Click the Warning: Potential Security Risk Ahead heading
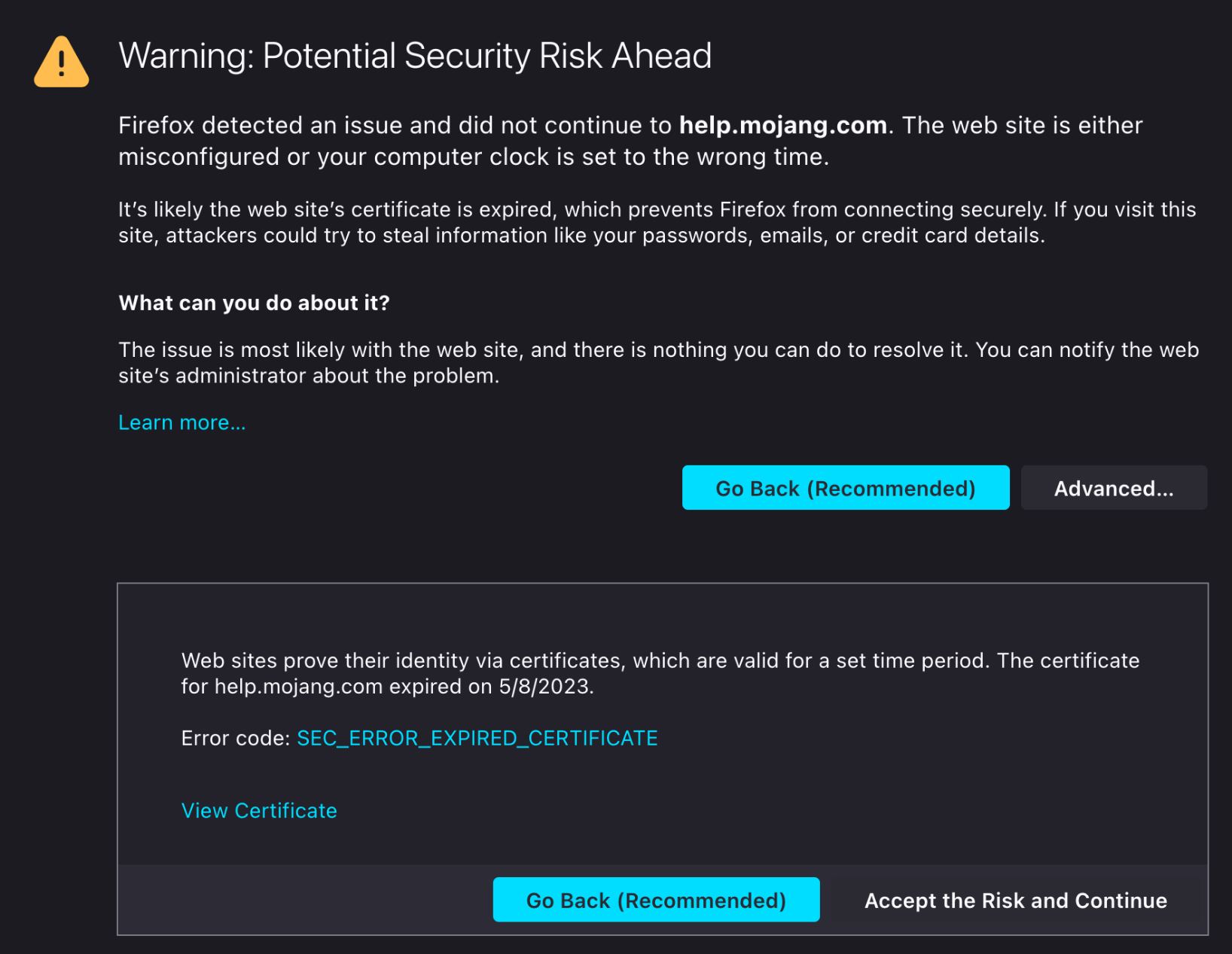 (415, 56)
